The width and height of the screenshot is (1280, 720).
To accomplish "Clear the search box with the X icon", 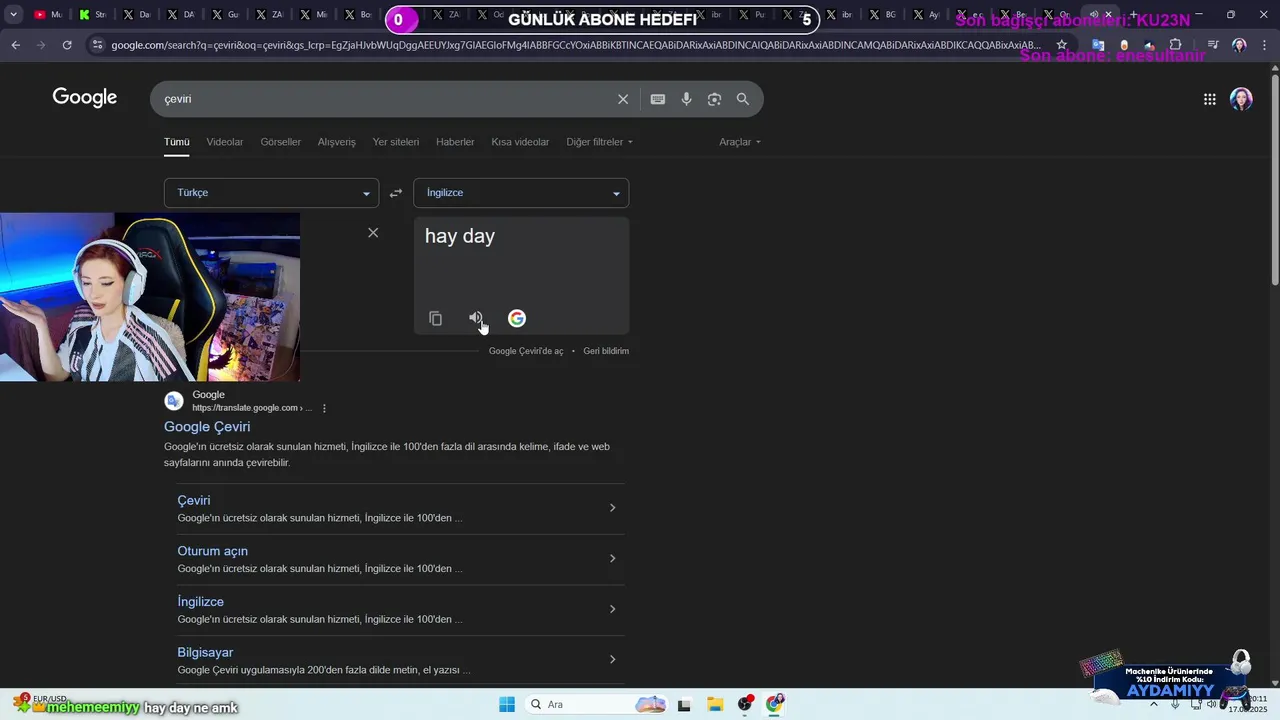I will 623,99.
